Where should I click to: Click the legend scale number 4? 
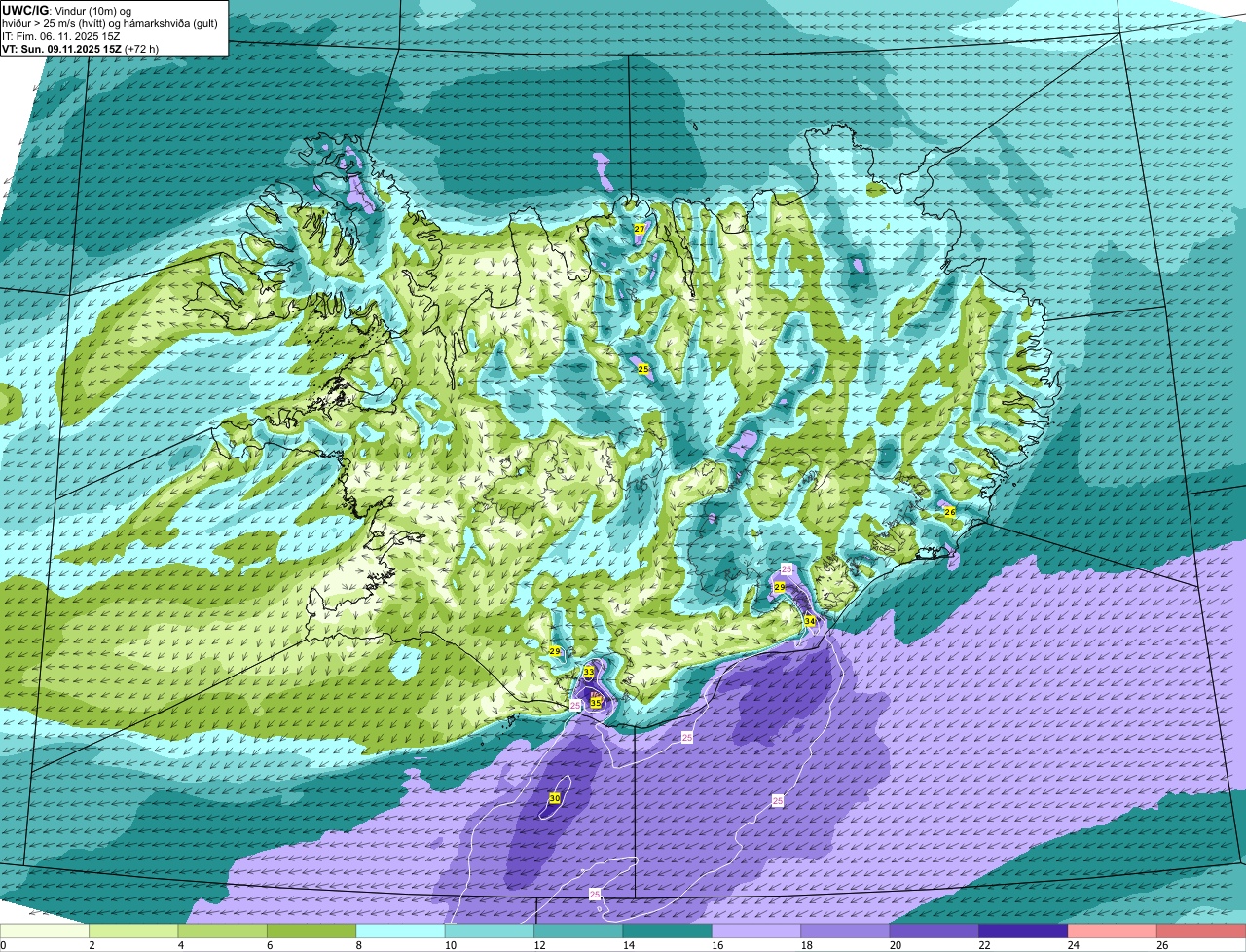tap(180, 945)
